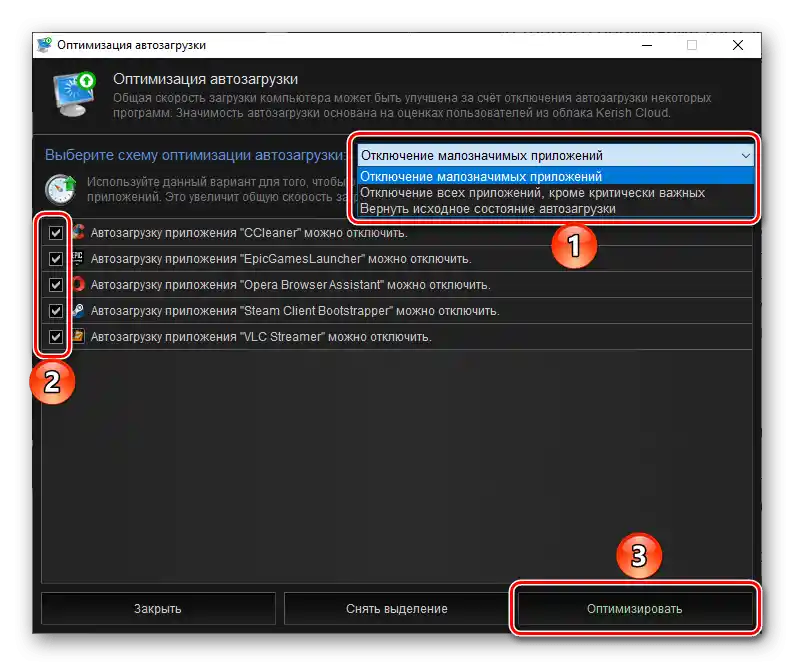The image size is (794, 666).
Task: Minimize the Оптимизация автозагрузки window
Action: pos(647,45)
